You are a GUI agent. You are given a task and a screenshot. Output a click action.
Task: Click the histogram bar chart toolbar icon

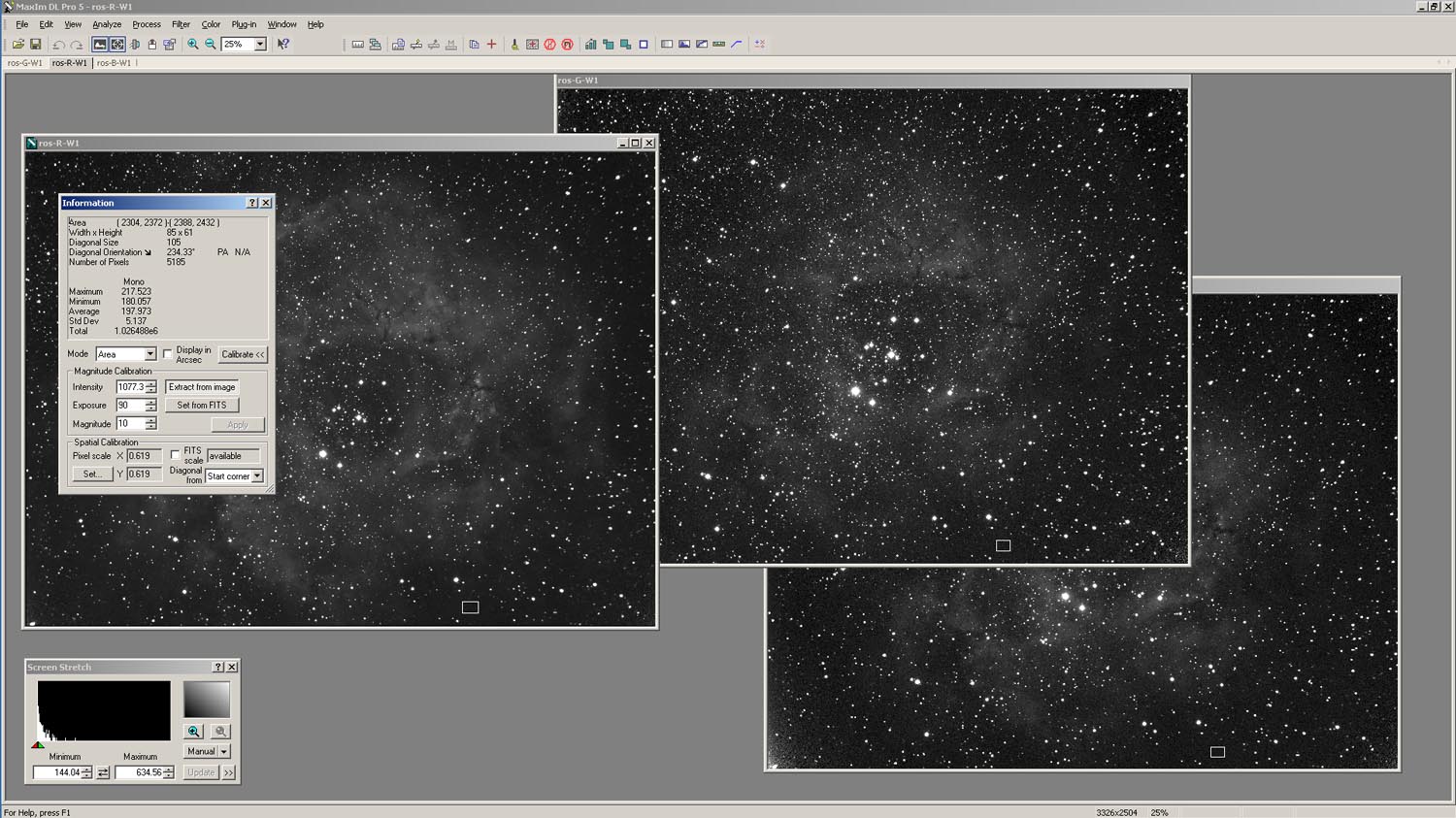coord(590,45)
